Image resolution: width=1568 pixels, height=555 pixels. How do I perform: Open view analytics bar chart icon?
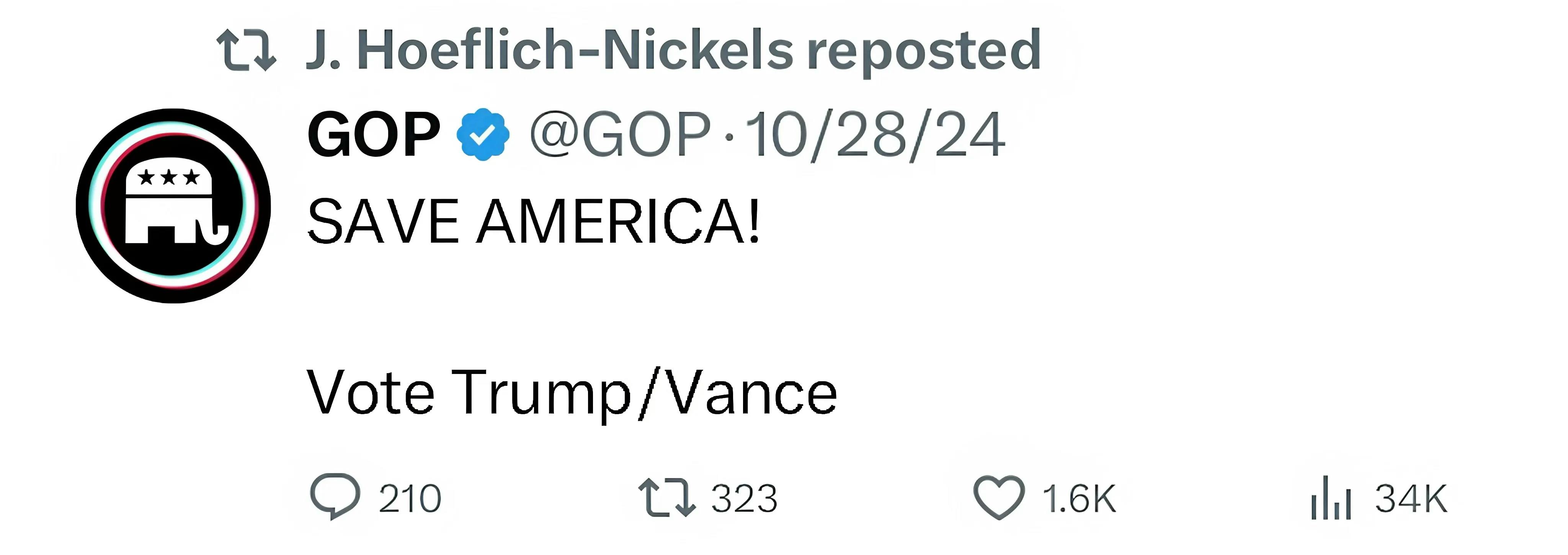(1331, 498)
